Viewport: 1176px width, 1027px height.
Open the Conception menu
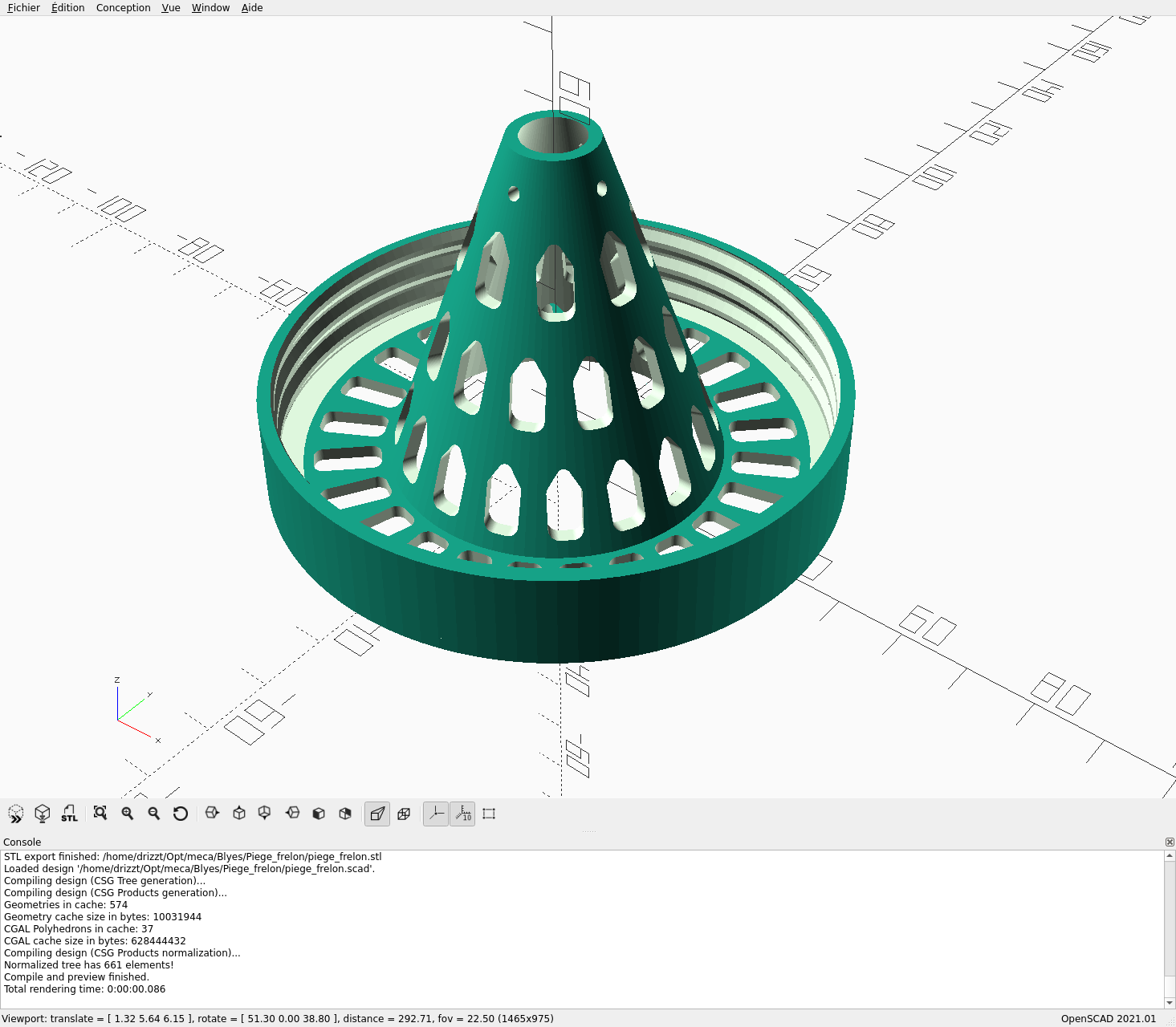(124, 8)
